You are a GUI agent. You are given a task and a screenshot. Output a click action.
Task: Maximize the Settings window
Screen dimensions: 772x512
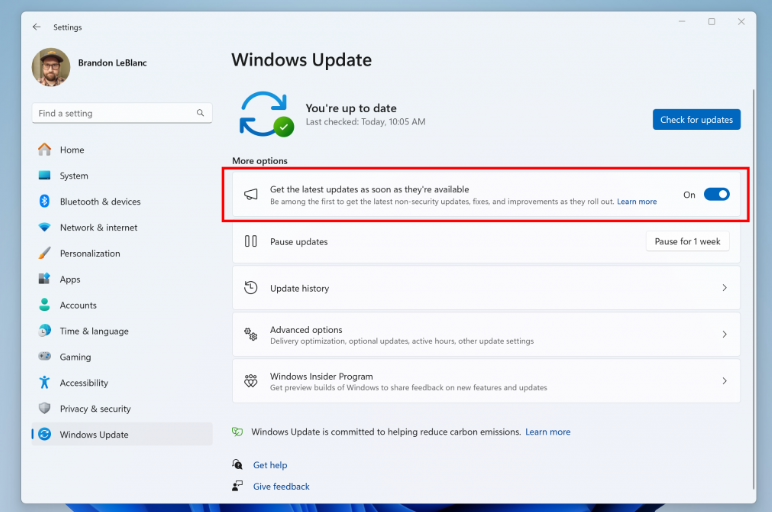click(x=711, y=22)
